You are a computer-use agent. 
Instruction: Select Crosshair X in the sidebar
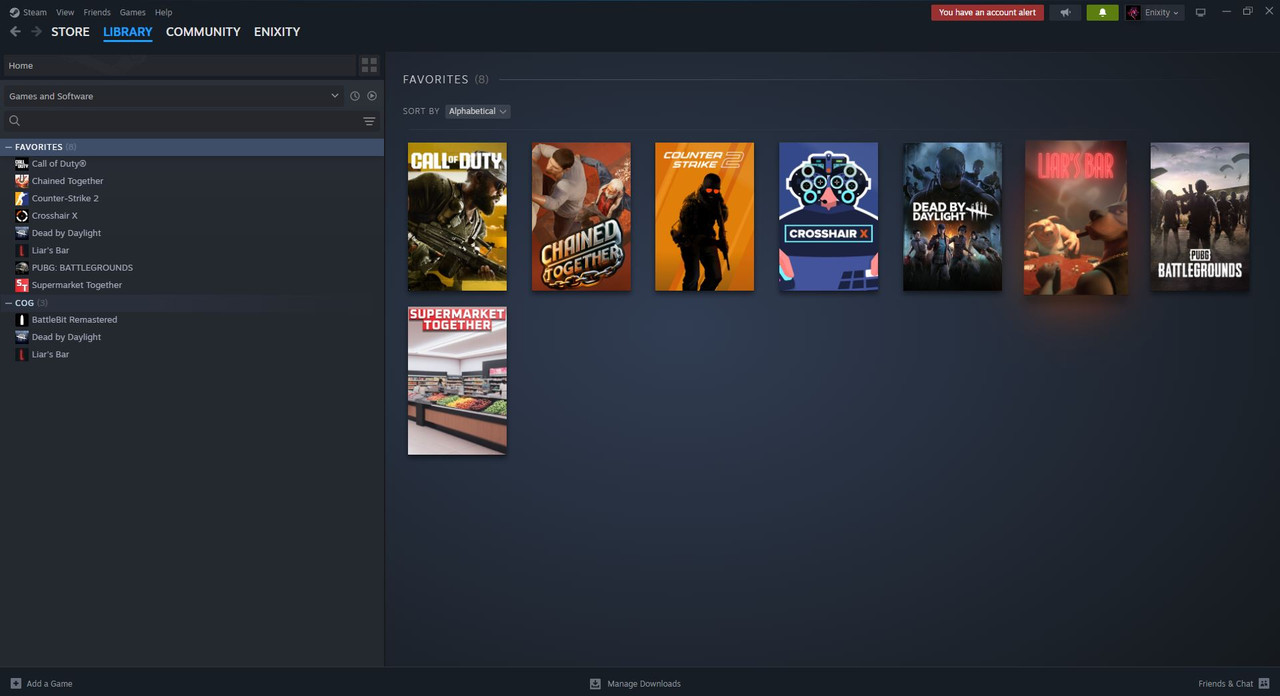54,216
